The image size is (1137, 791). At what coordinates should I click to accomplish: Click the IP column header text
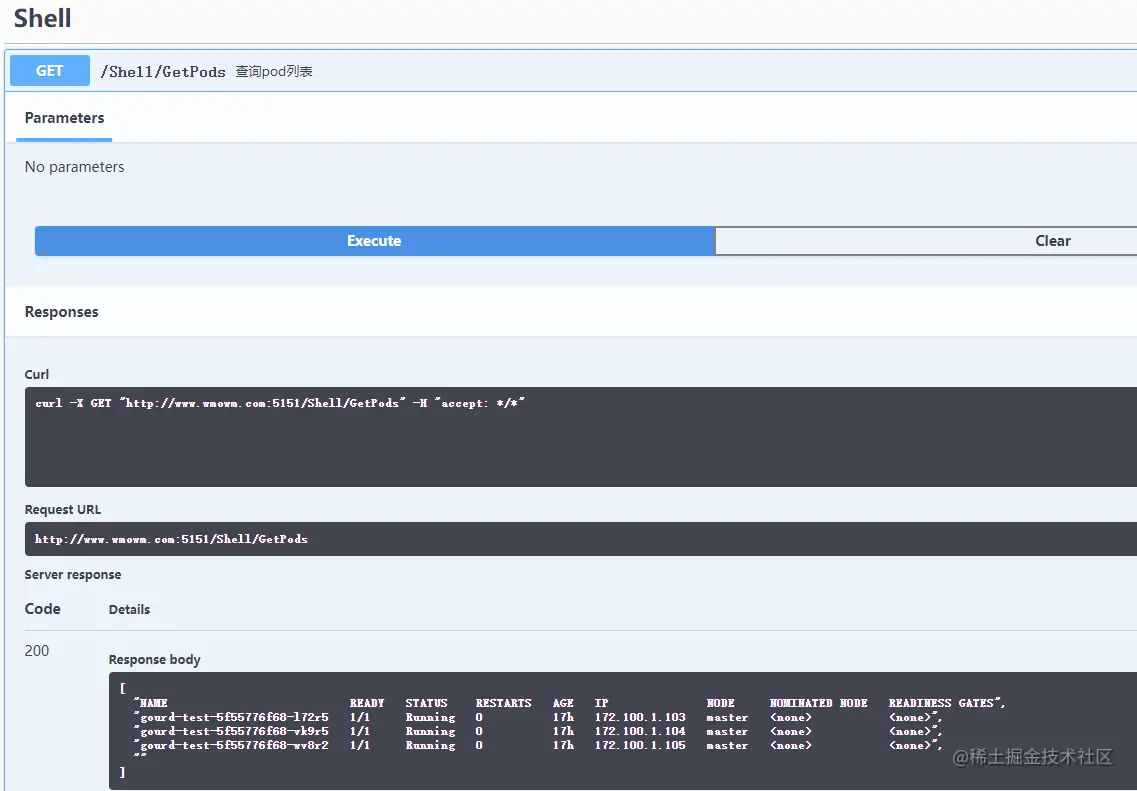click(x=601, y=703)
